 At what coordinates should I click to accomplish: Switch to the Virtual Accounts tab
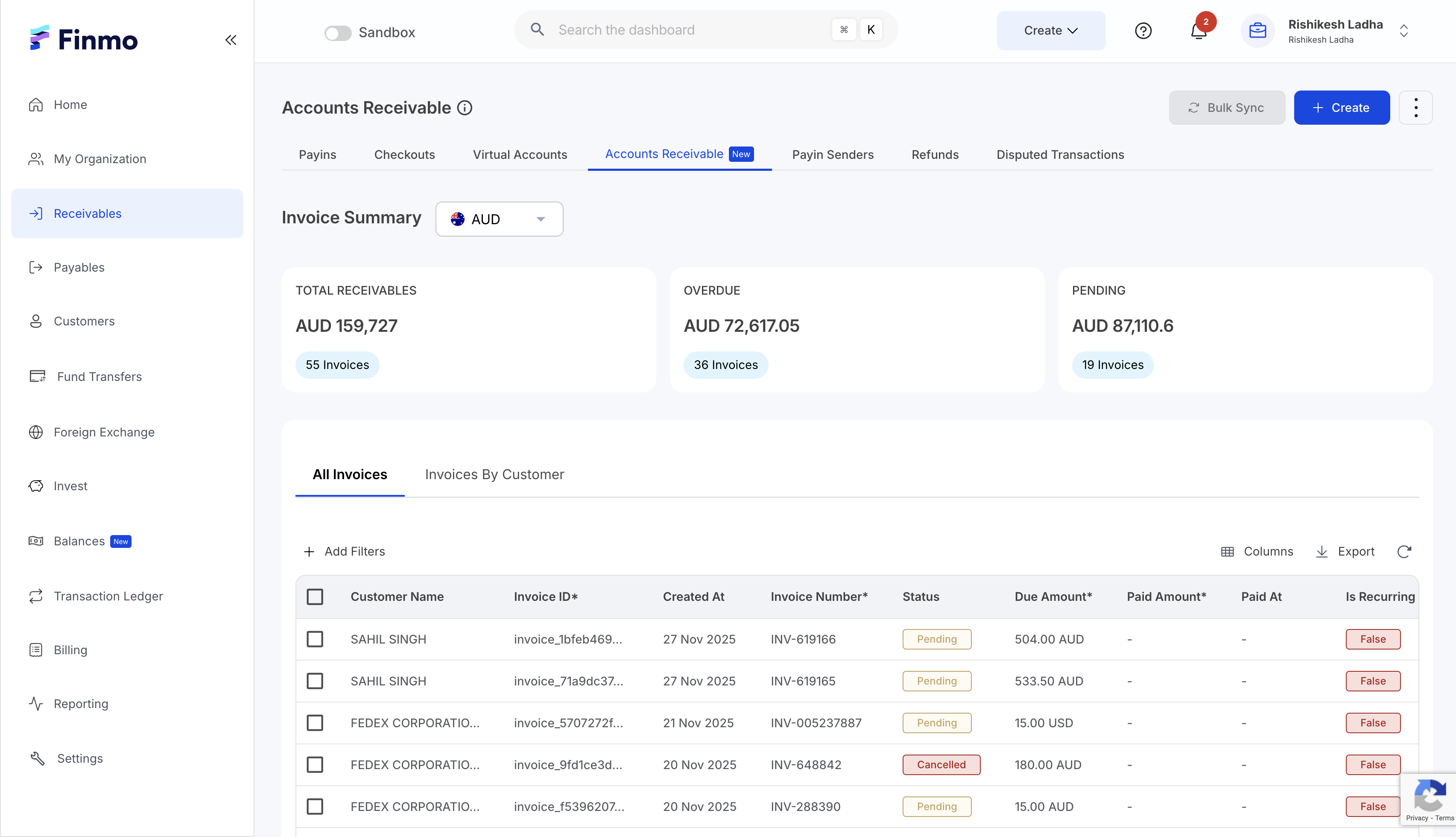coord(520,154)
